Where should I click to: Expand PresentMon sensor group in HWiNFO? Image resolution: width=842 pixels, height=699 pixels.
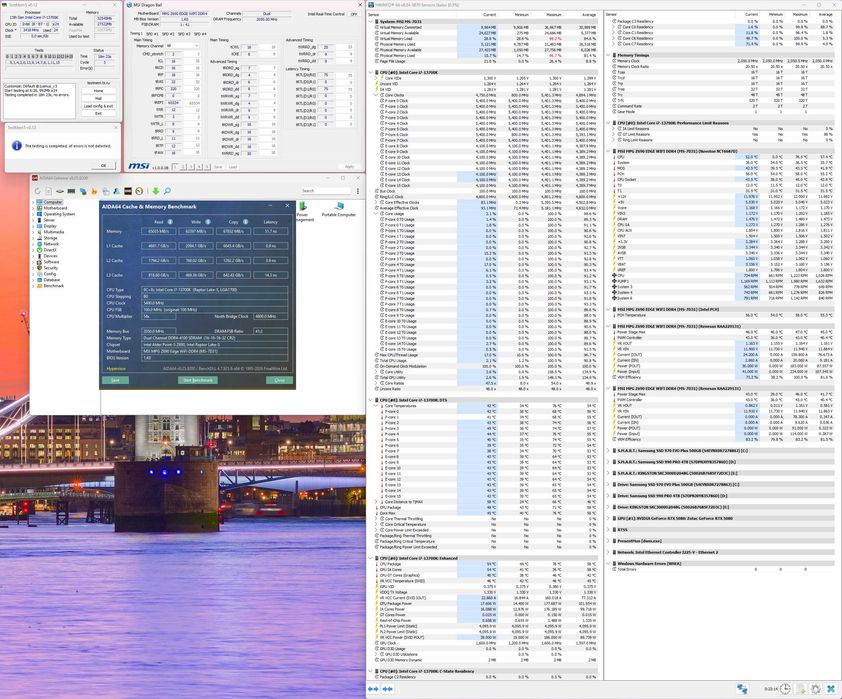point(608,541)
